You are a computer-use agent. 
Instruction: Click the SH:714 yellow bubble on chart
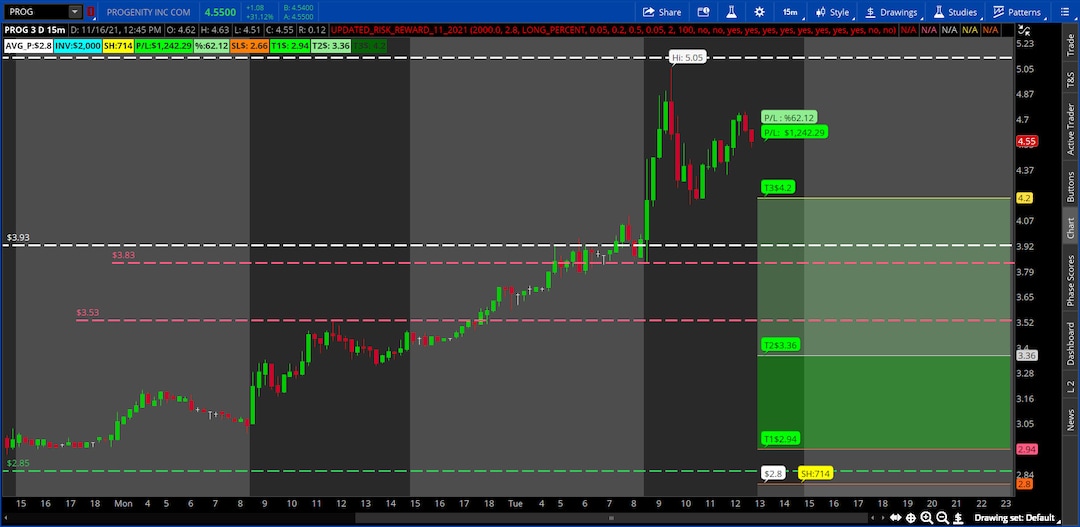[x=815, y=473]
